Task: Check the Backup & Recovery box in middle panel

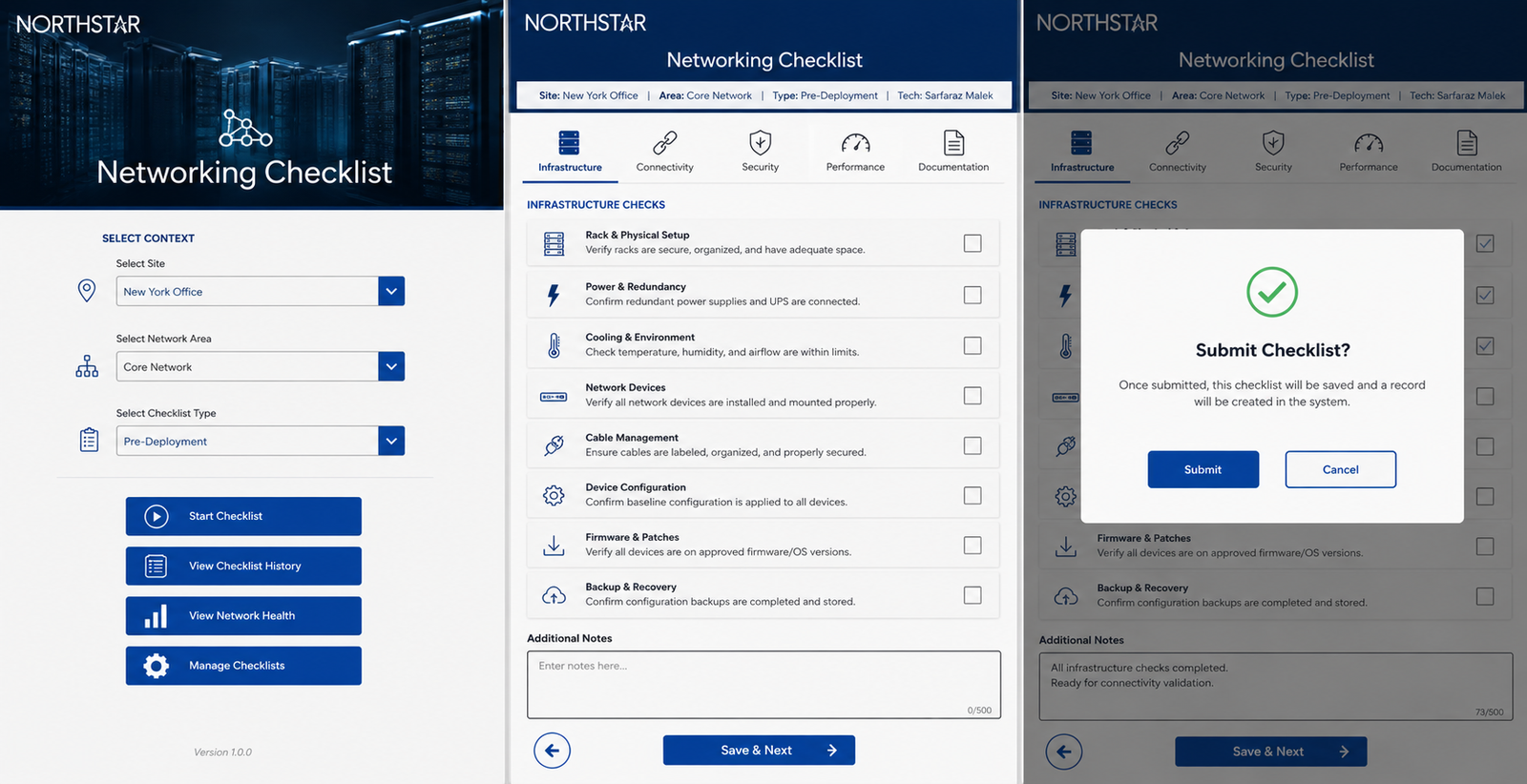Action: pos(973,595)
